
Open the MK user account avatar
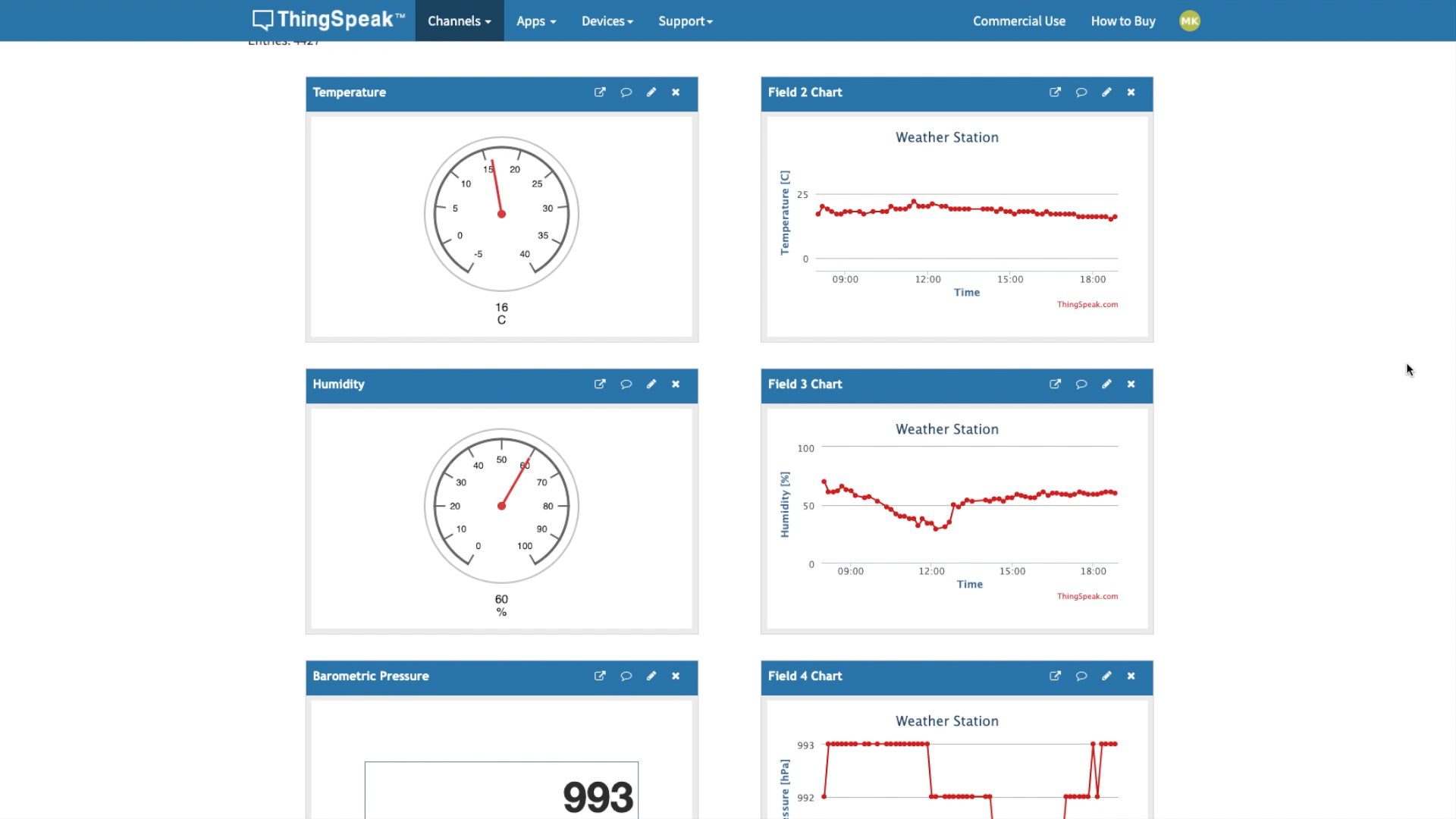point(1189,21)
